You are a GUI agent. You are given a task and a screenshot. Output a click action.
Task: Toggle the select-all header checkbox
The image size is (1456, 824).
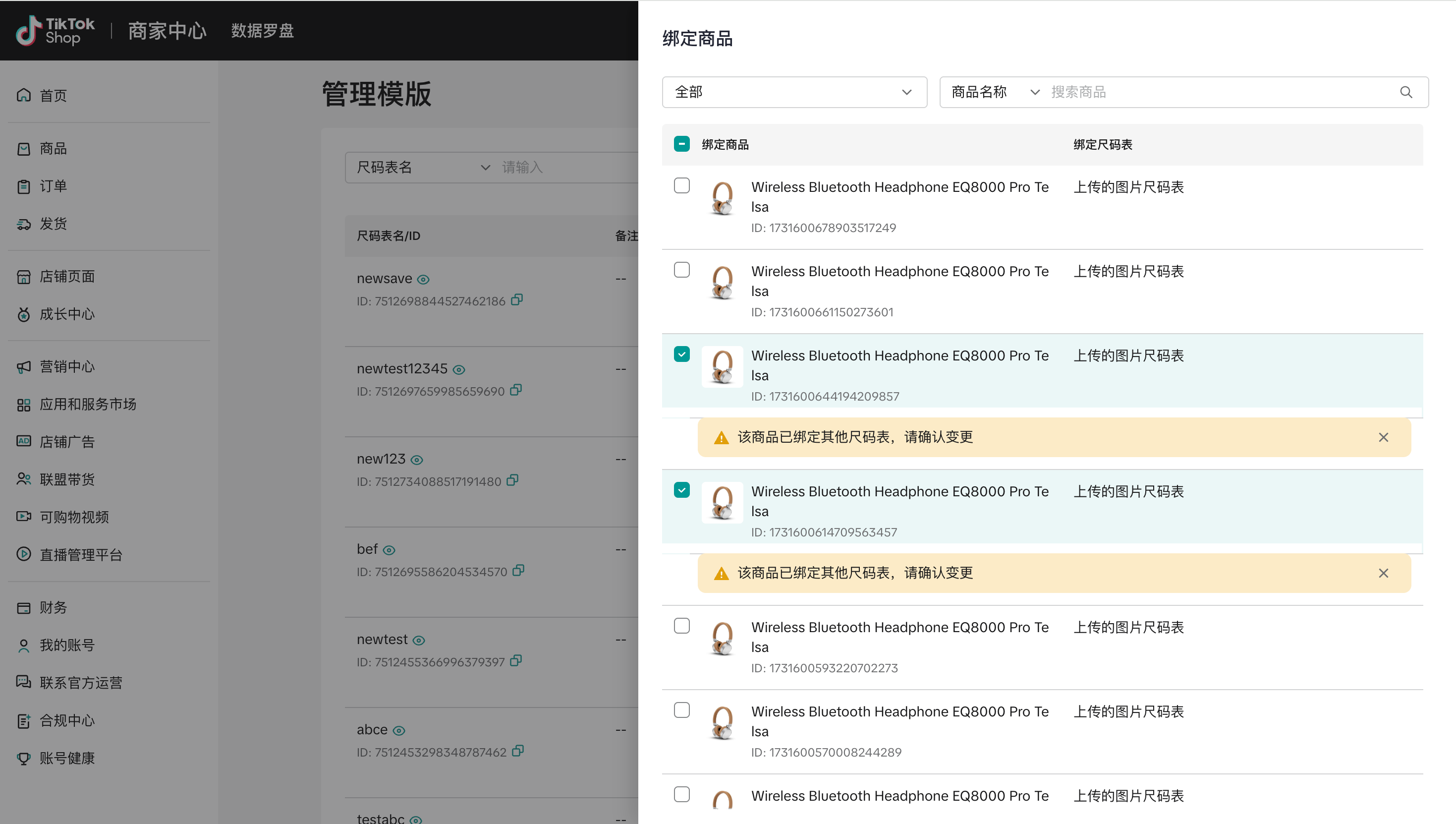click(681, 144)
